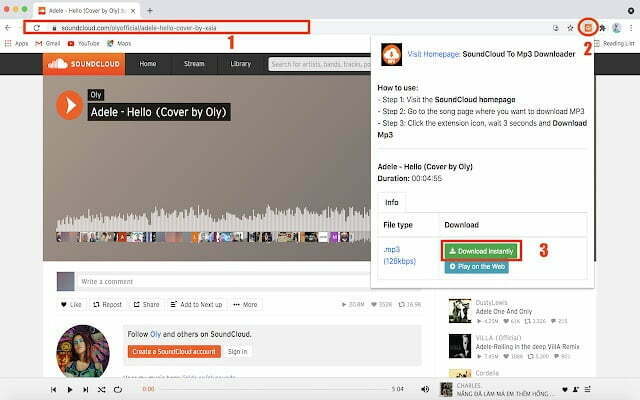This screenshot has height=400, width=640.
Task: Open the Library tab
Action: point(240,64)
